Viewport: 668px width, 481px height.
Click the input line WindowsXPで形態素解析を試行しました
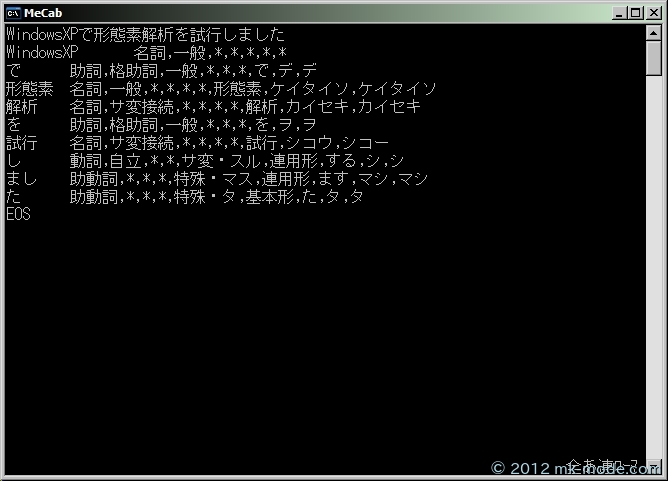tap(145, 34)
